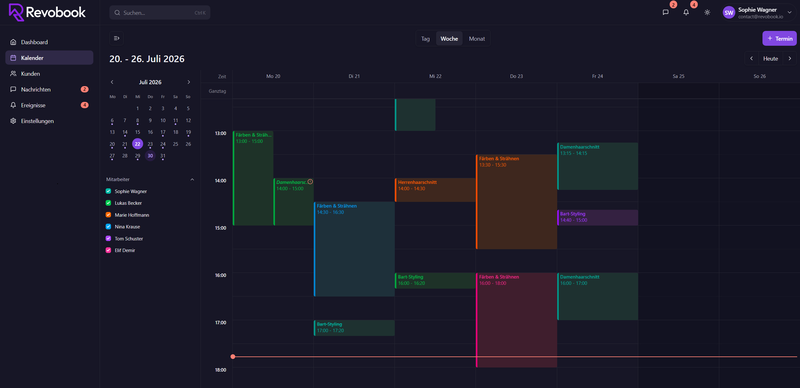
Task: Open the messages icon in top bar
Action: tap(665, 12)
